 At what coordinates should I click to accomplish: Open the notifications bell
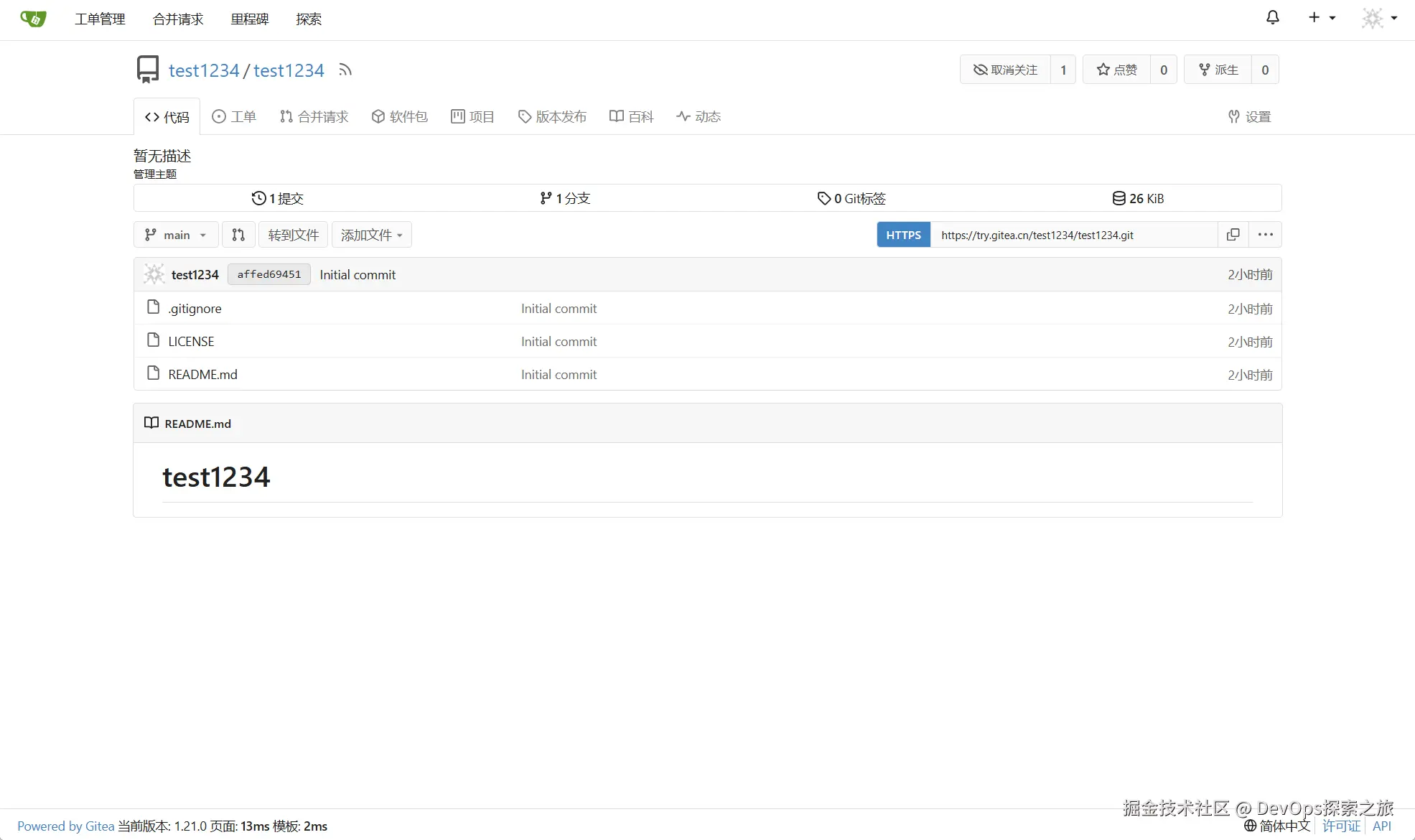tap(1272, 18)
